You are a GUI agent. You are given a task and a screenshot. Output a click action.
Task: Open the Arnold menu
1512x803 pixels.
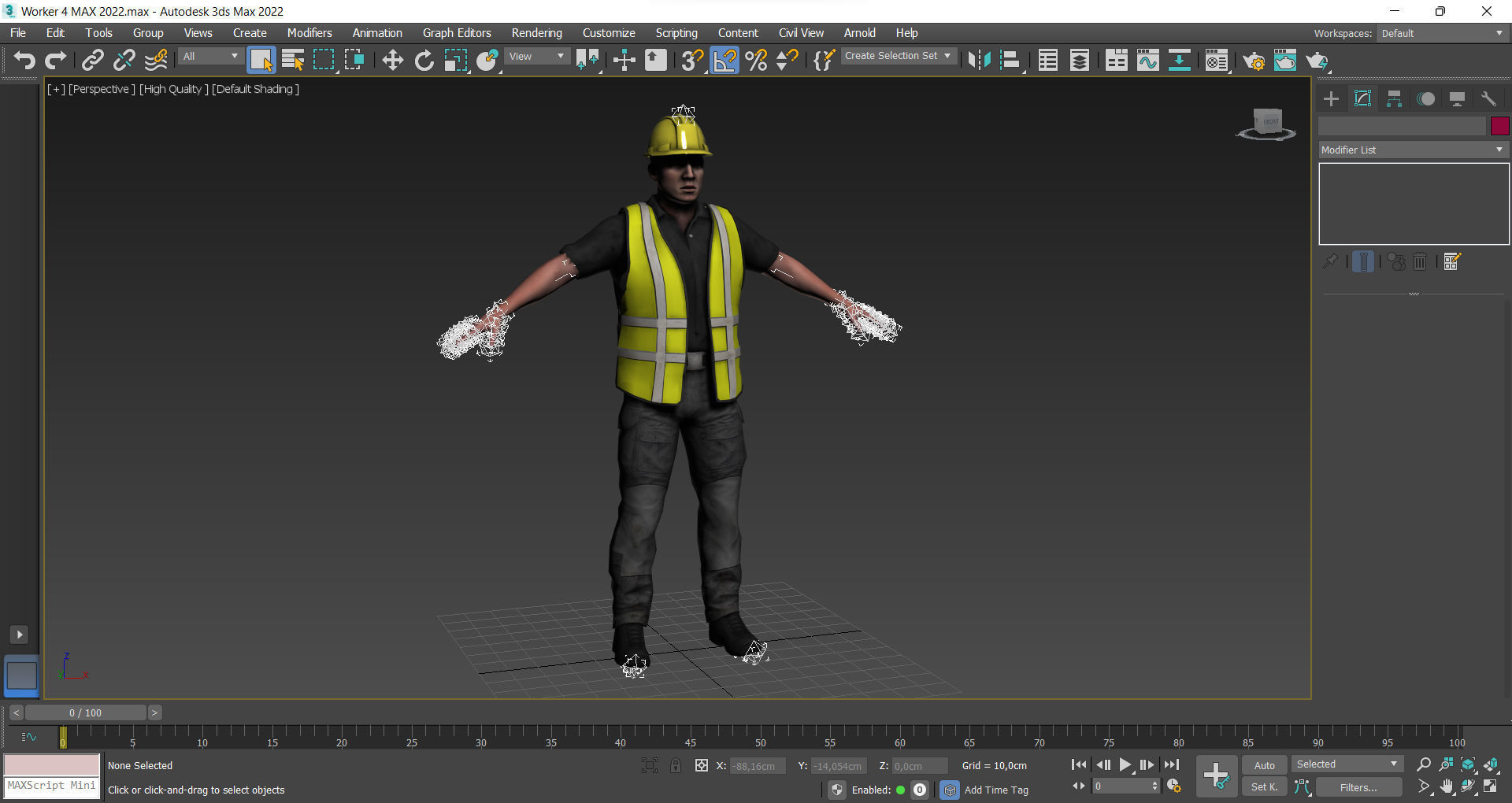coord(860,33)
